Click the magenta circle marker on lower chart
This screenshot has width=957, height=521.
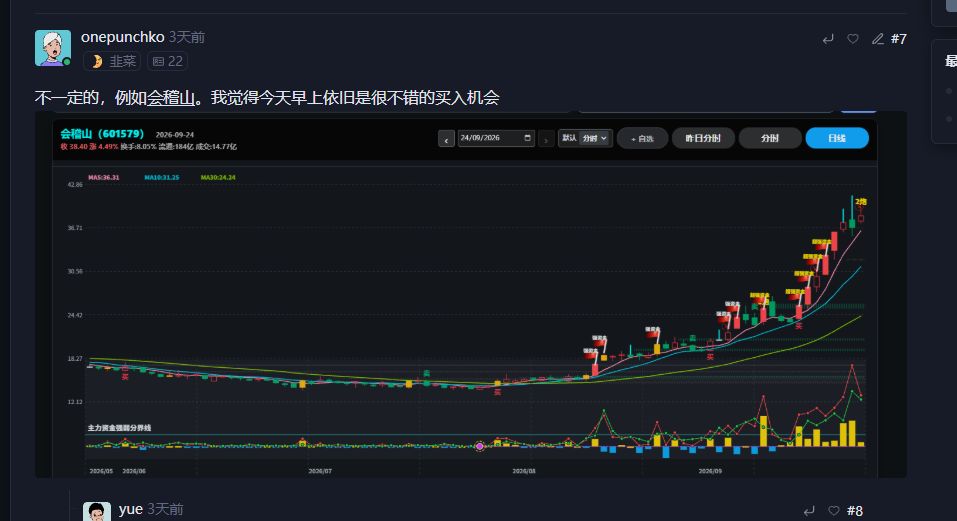(x=480, y=447)
